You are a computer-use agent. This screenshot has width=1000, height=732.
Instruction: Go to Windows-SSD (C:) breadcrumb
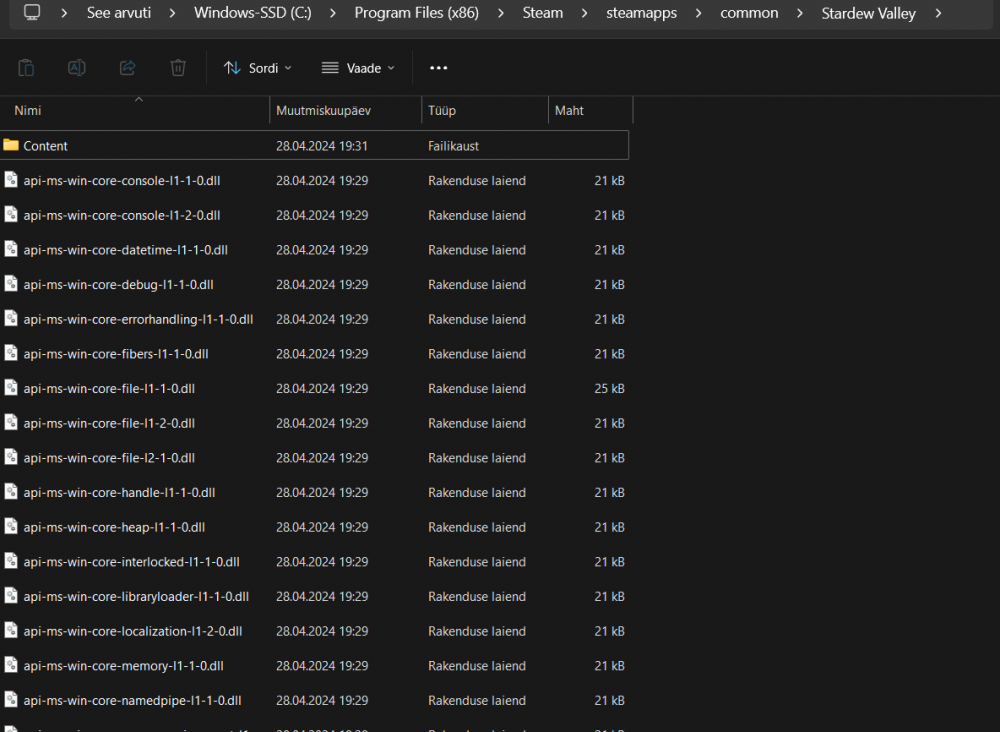(253, 13)
